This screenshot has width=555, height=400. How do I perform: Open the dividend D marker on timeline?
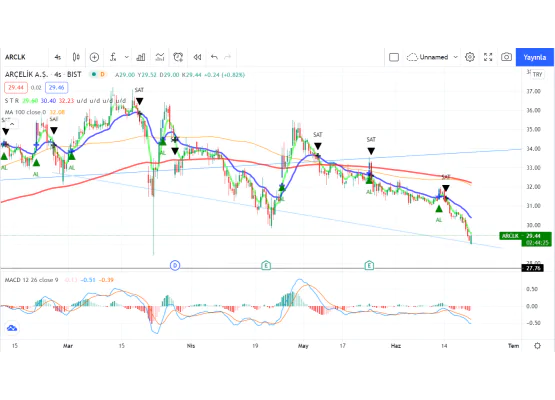pyautogui.click(x=175, y=265)
